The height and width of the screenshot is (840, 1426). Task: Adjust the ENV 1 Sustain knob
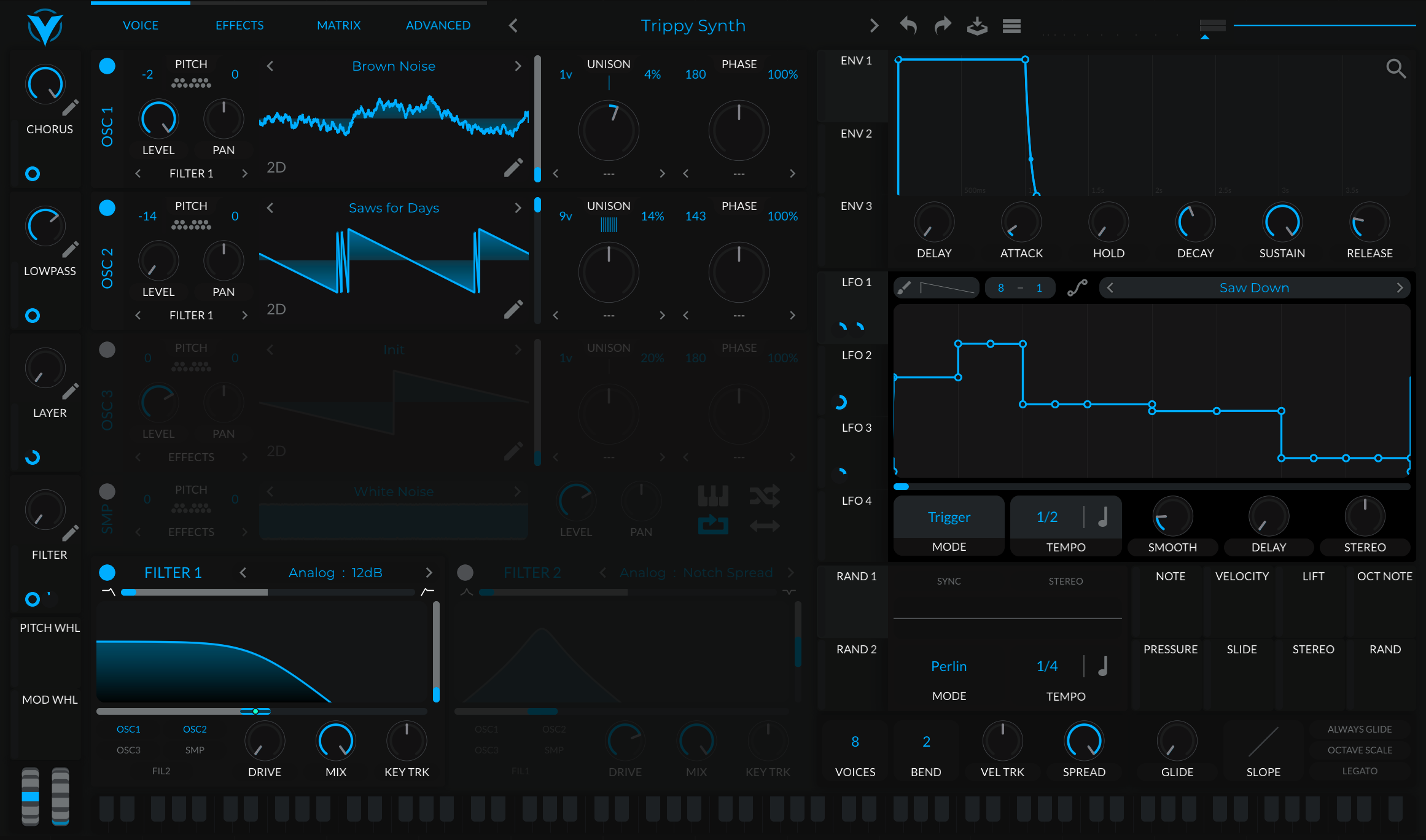point(1282,222)
